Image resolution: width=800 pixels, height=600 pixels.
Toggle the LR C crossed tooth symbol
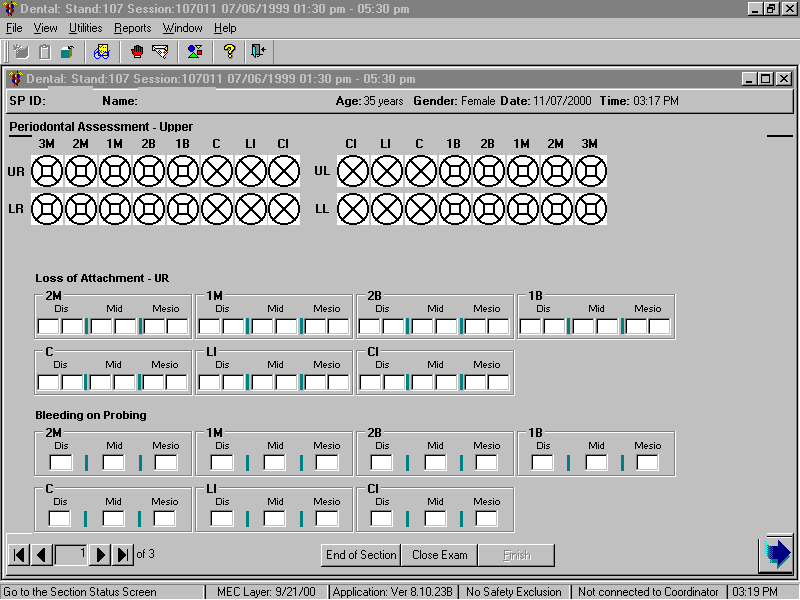coord(217,209)
